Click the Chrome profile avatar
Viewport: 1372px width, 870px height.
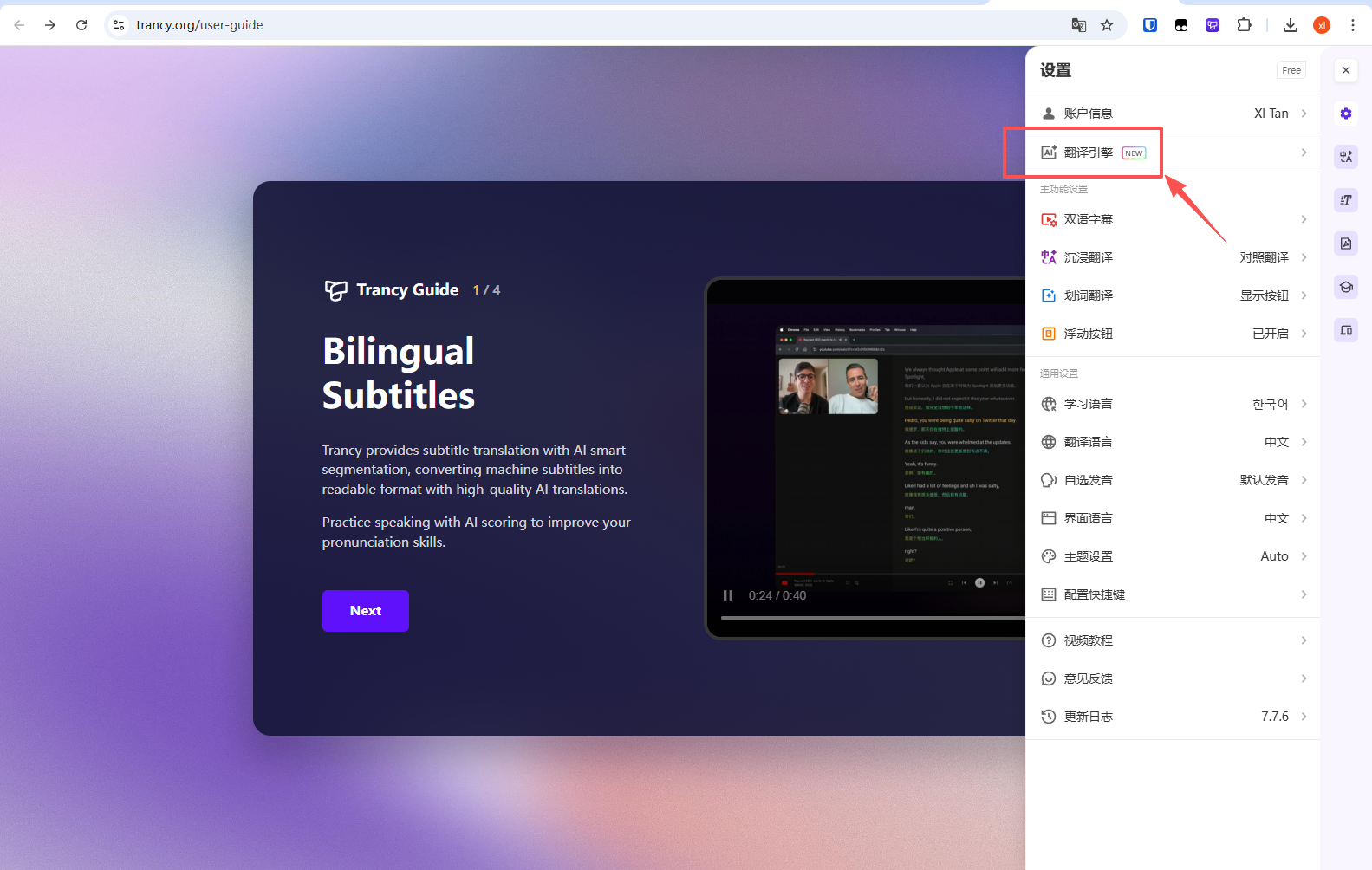click(1322, 25)
